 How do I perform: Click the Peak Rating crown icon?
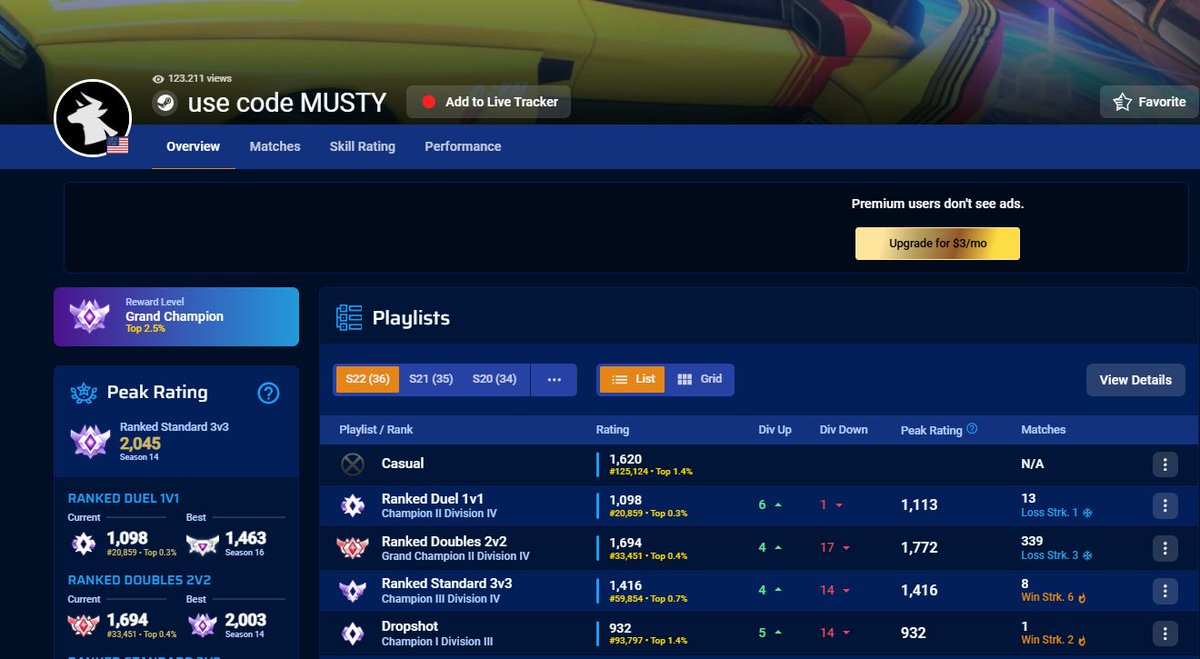(83, 393)
